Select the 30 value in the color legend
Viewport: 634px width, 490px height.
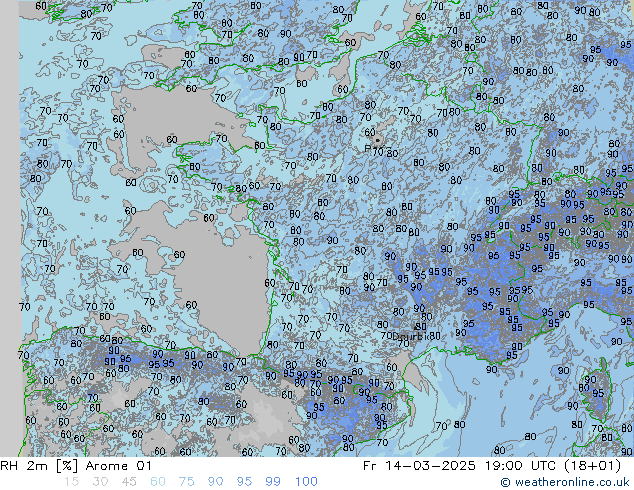click(100, 482)
